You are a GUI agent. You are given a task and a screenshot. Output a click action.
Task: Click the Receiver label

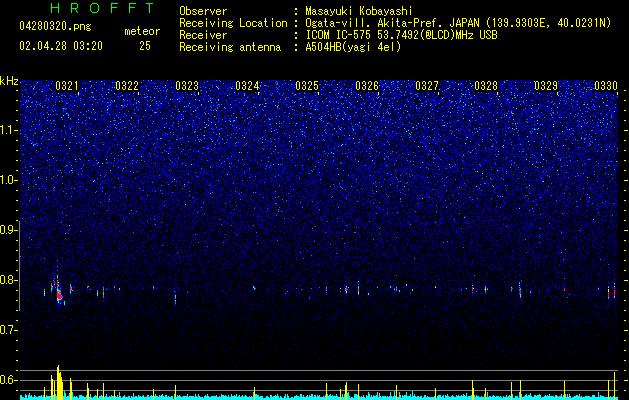tap(203, 35)
